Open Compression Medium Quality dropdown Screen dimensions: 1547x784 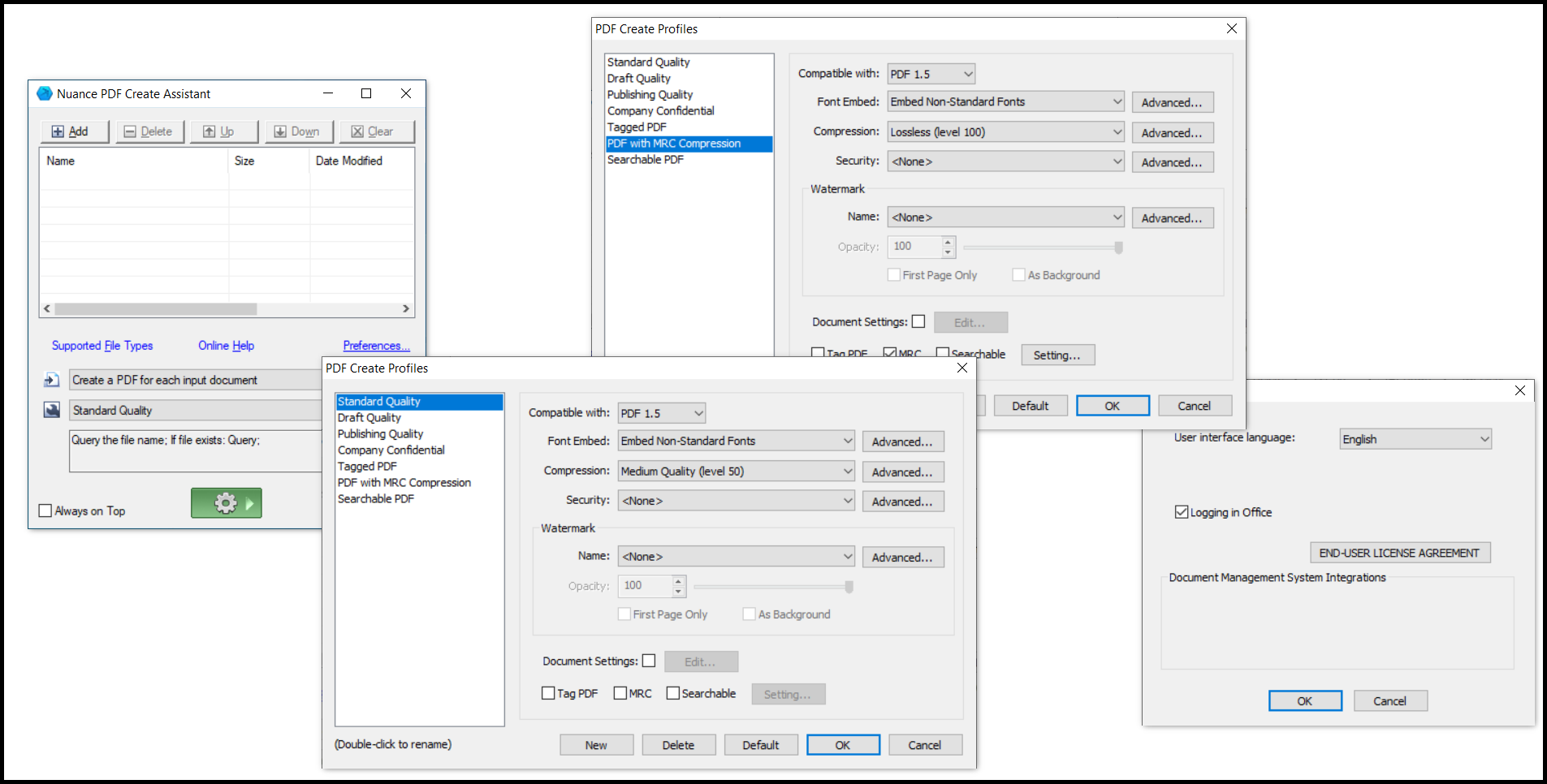tap(737, 471)
